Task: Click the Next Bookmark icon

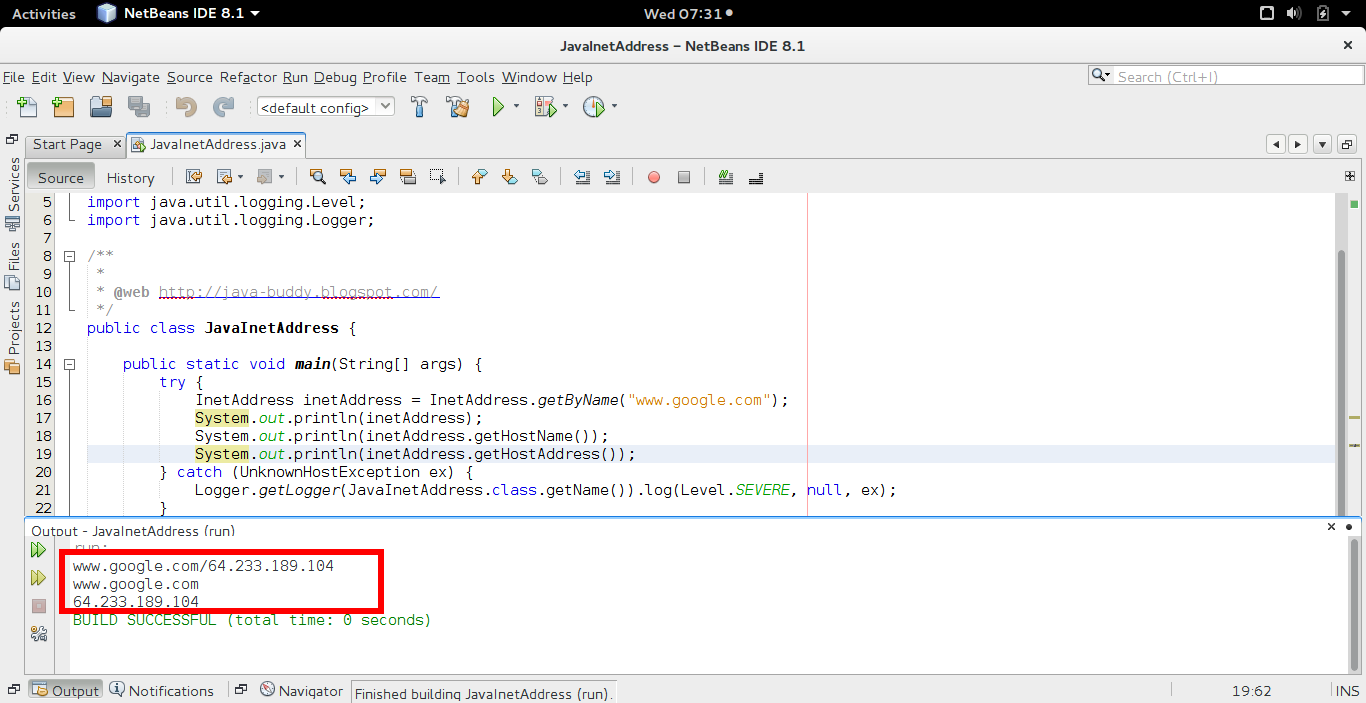Action: click(x=509, y=177)
